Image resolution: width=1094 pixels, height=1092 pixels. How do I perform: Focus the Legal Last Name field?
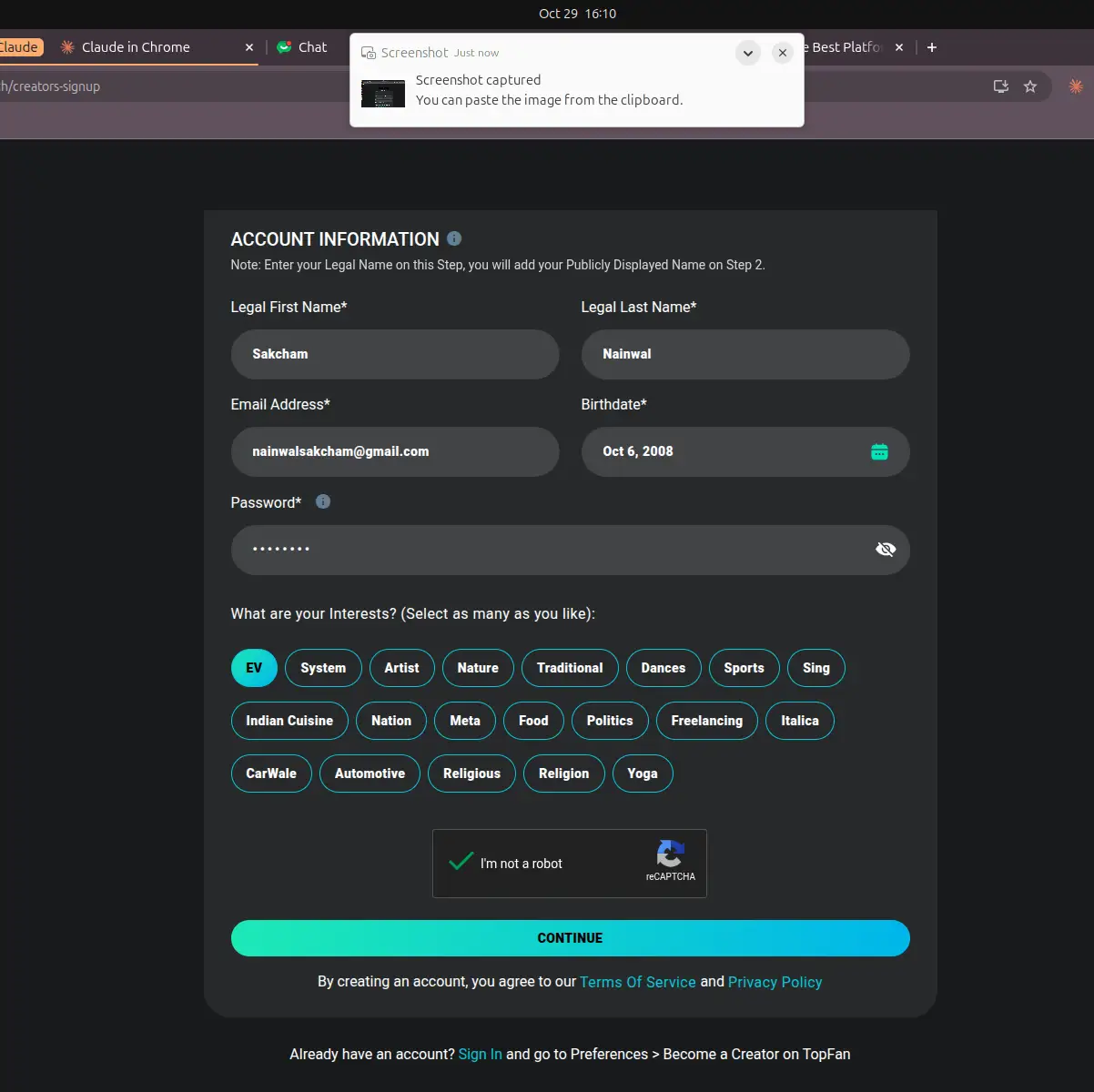tap(745, 354)
